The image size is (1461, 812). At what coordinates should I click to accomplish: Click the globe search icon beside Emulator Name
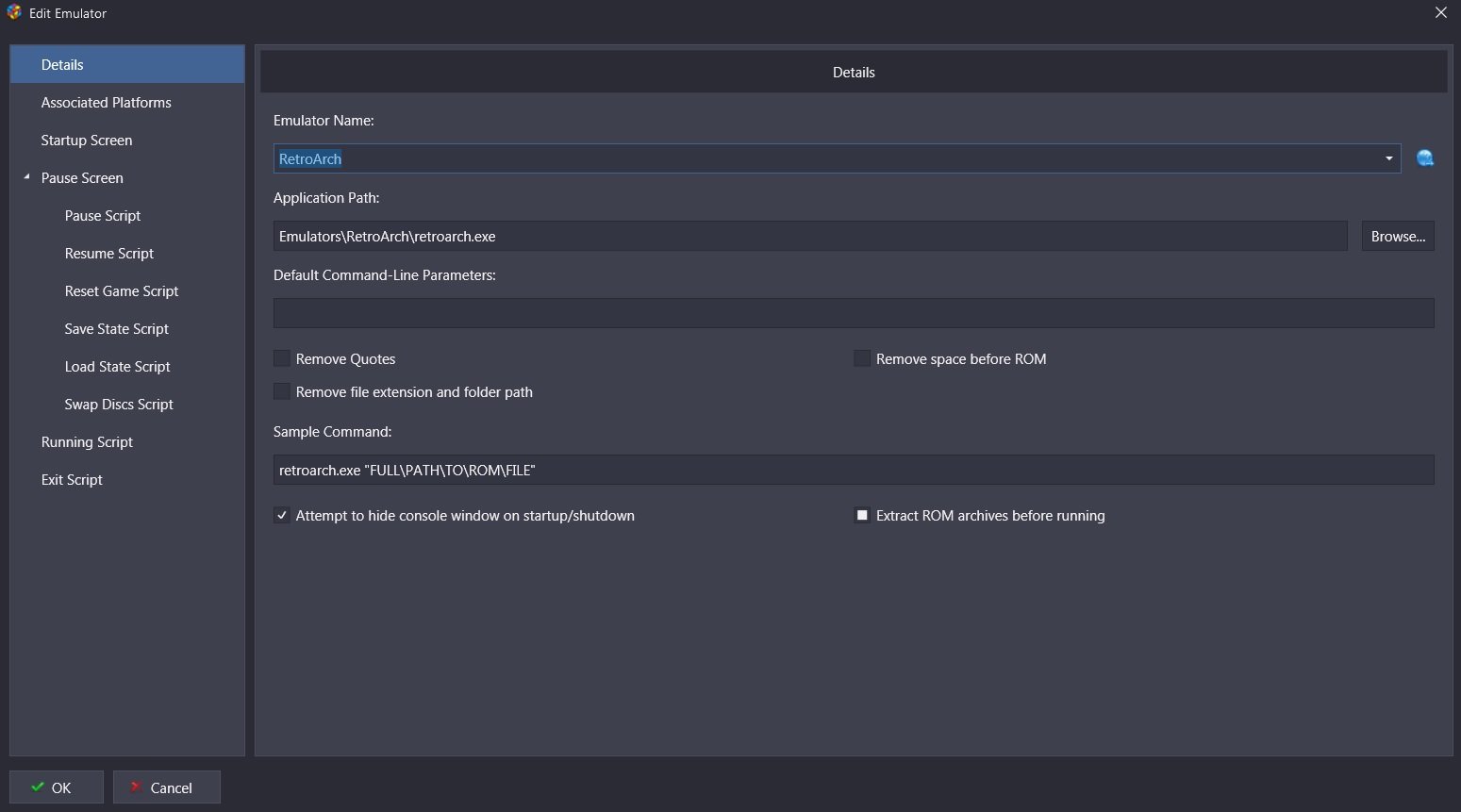1425,158
